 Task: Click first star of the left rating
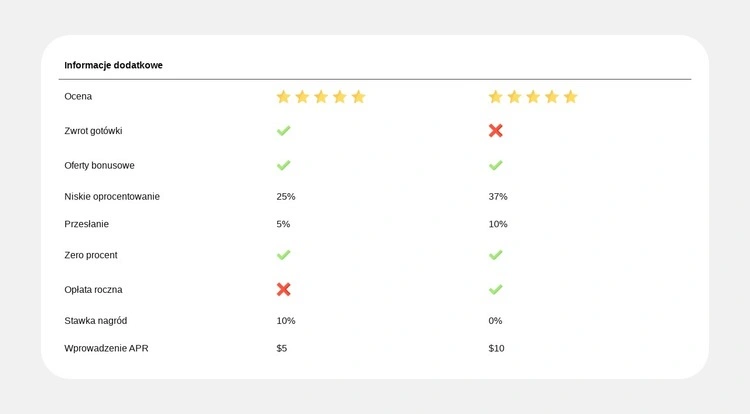(x=283, y=97)
